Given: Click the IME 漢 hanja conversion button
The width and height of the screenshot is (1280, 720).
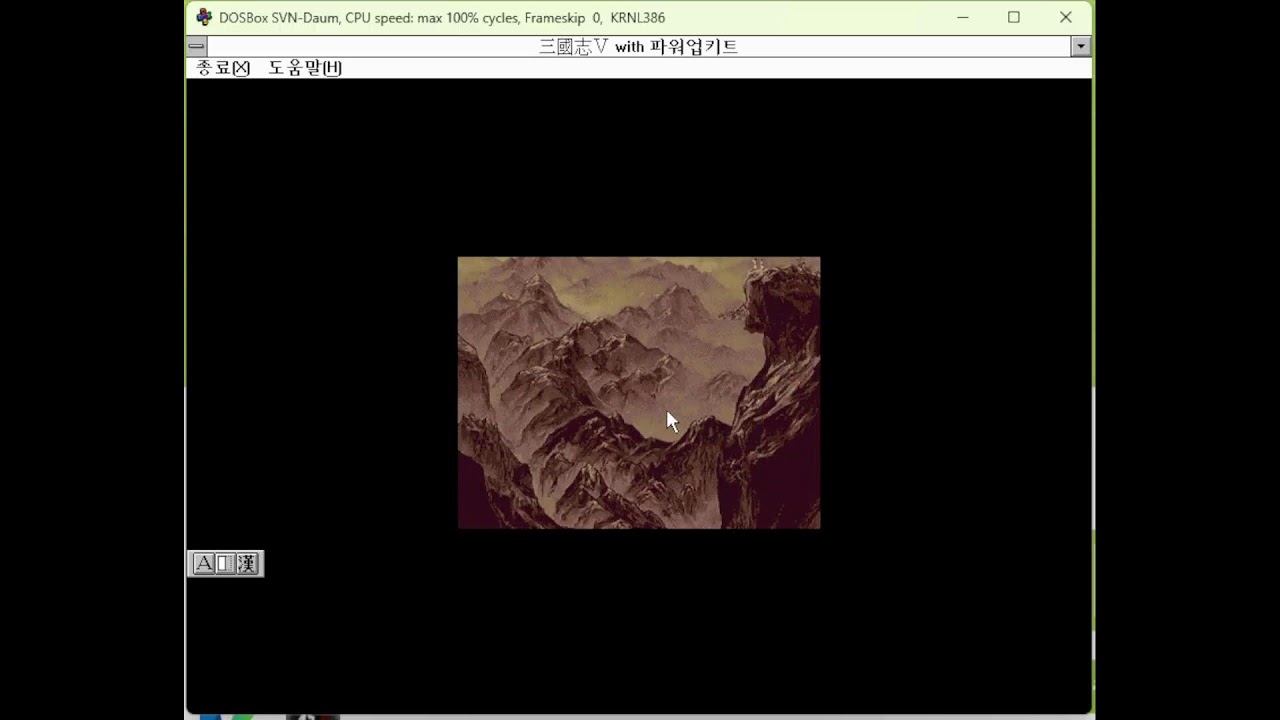Looking at the screenshot, I should (247, 564).
